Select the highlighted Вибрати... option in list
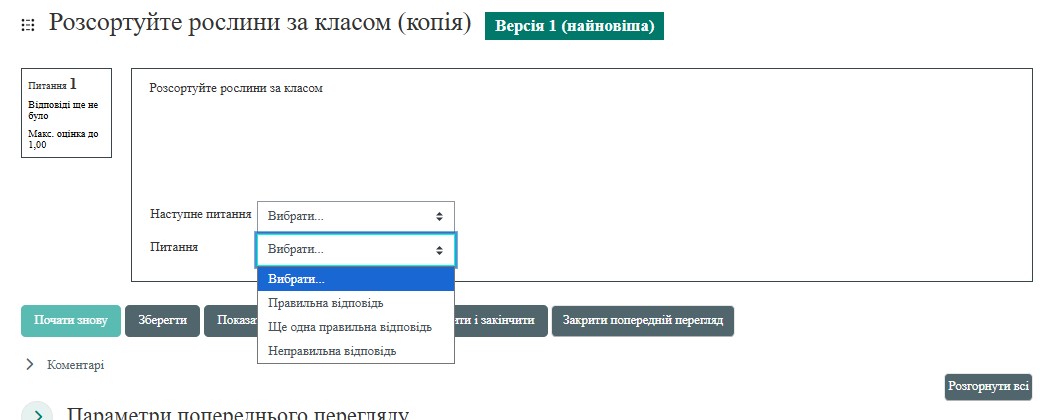 tap(355, 279)
